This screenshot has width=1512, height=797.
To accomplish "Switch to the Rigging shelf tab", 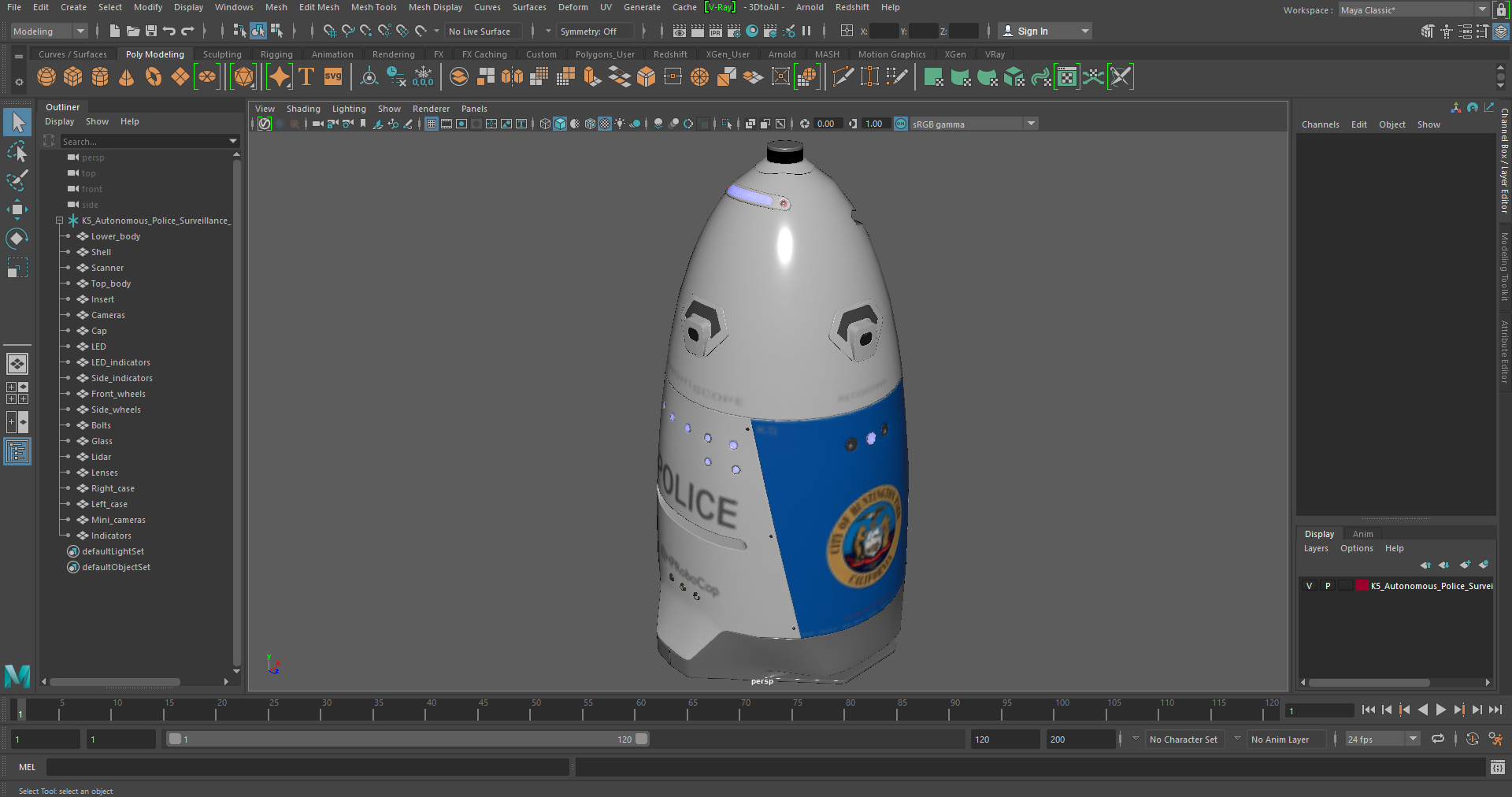I will click(x=276, y=54).
